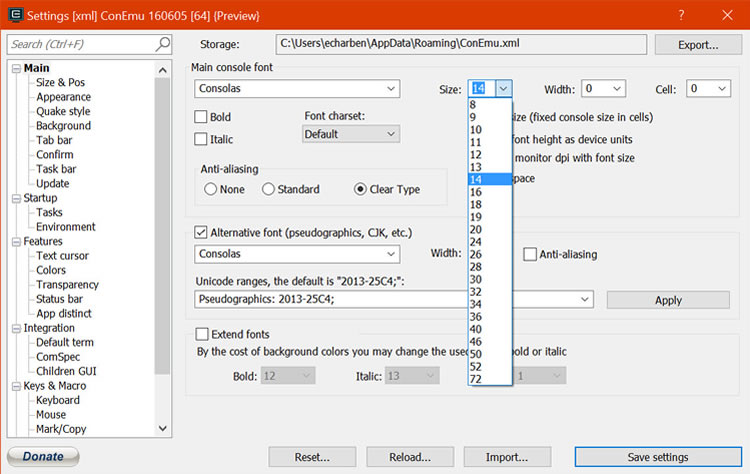Viewport: 750px width, 474px height.
Task: Choose size 8 from list
Action: coord(490,104)
